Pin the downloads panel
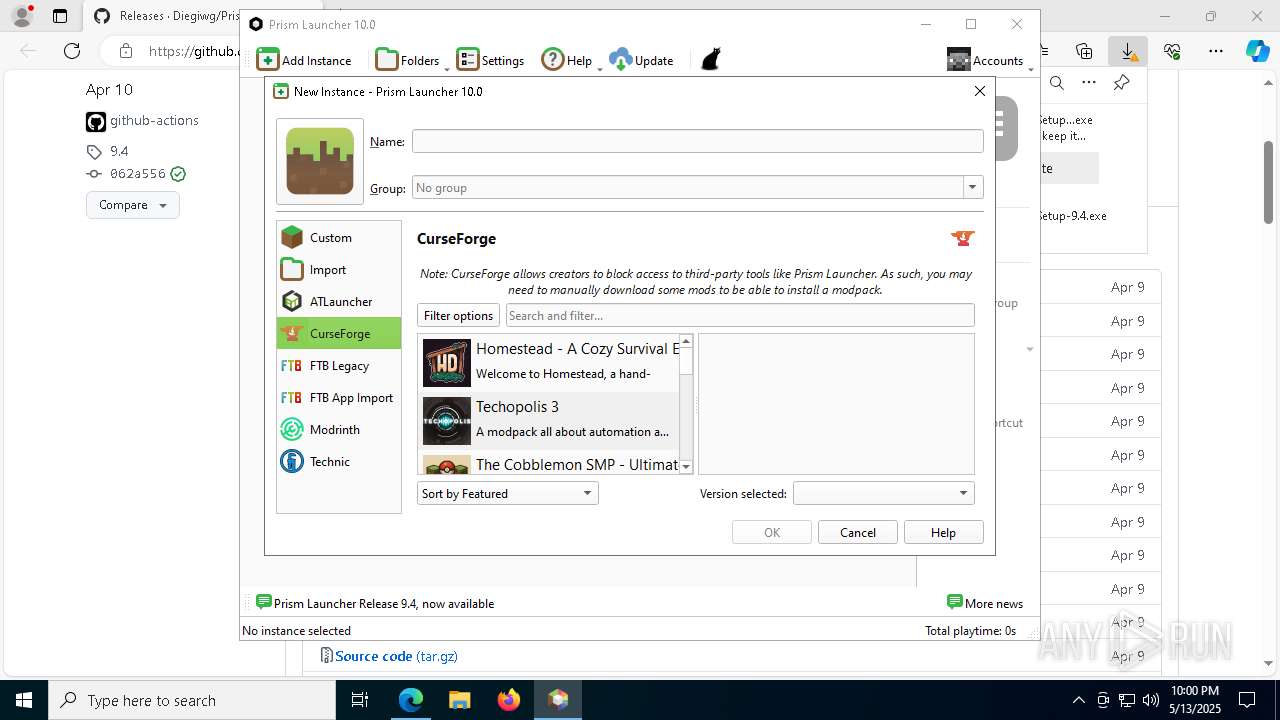Image resolution: width=1280 pixels, height=720 pixels. coord(1121,83)
